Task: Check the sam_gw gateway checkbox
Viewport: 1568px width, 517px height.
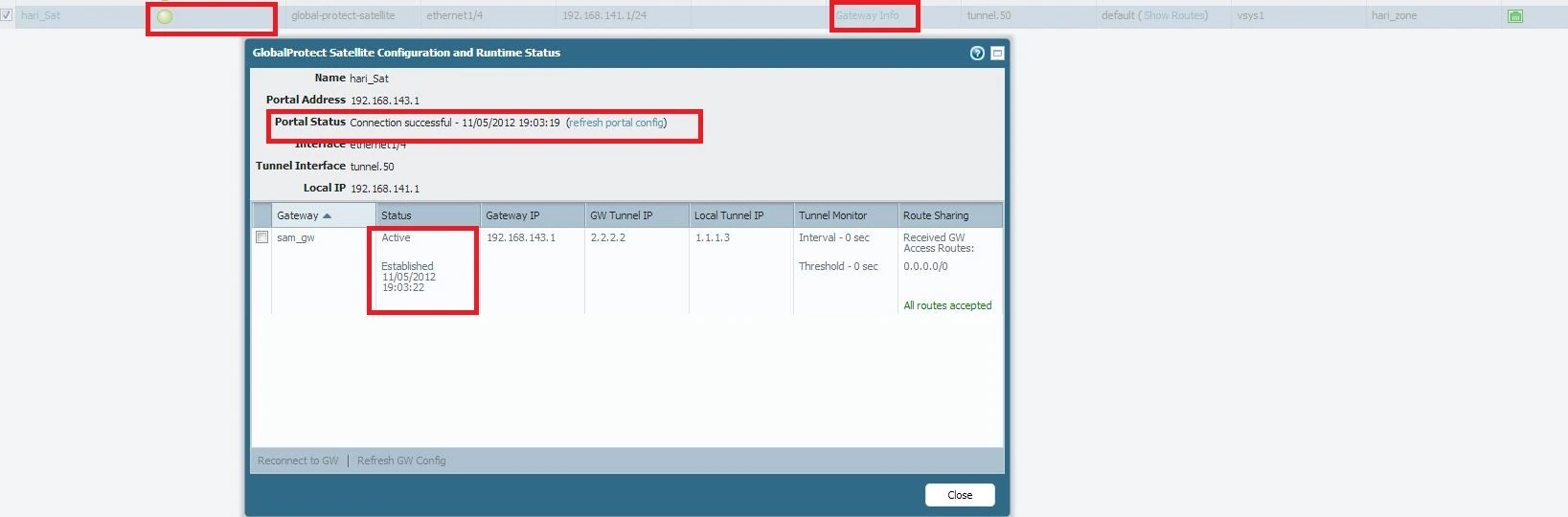Action: tap(261, 237)
